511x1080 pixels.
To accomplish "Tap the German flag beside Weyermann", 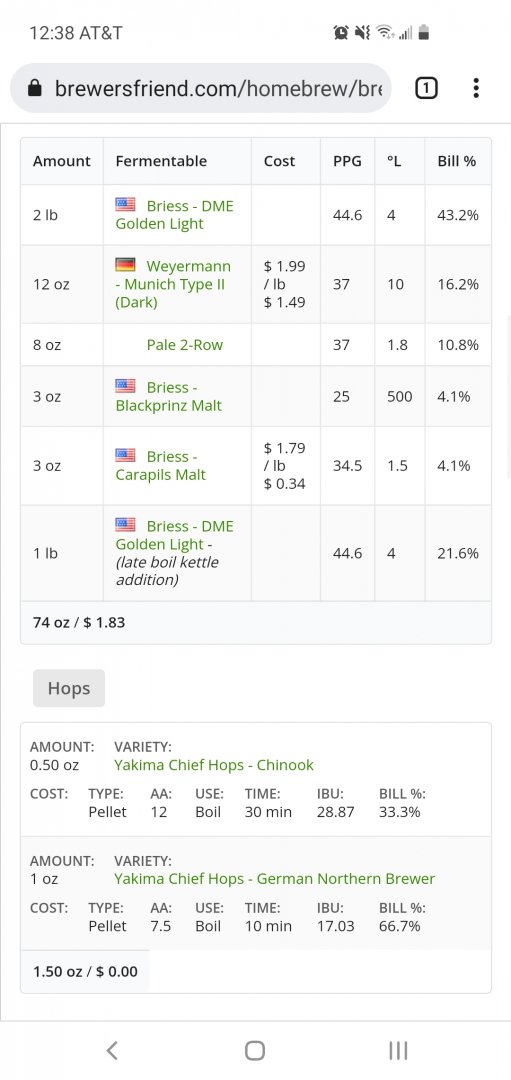I will 125,265.
